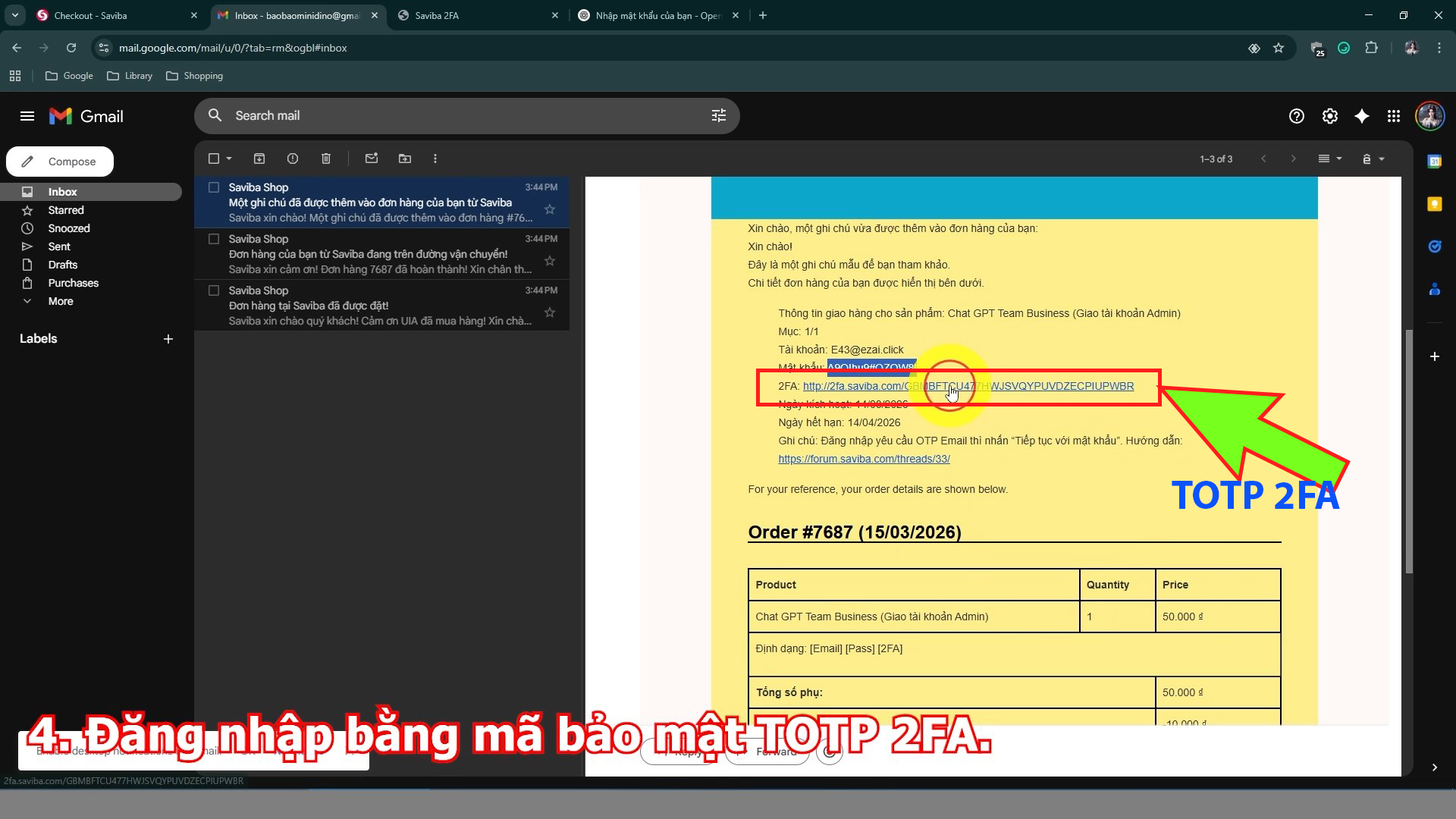Open the Gmail main menu hamburger icon
Image resolution: width=1456 pixels, height=819 pixels.
coord(27,116)
